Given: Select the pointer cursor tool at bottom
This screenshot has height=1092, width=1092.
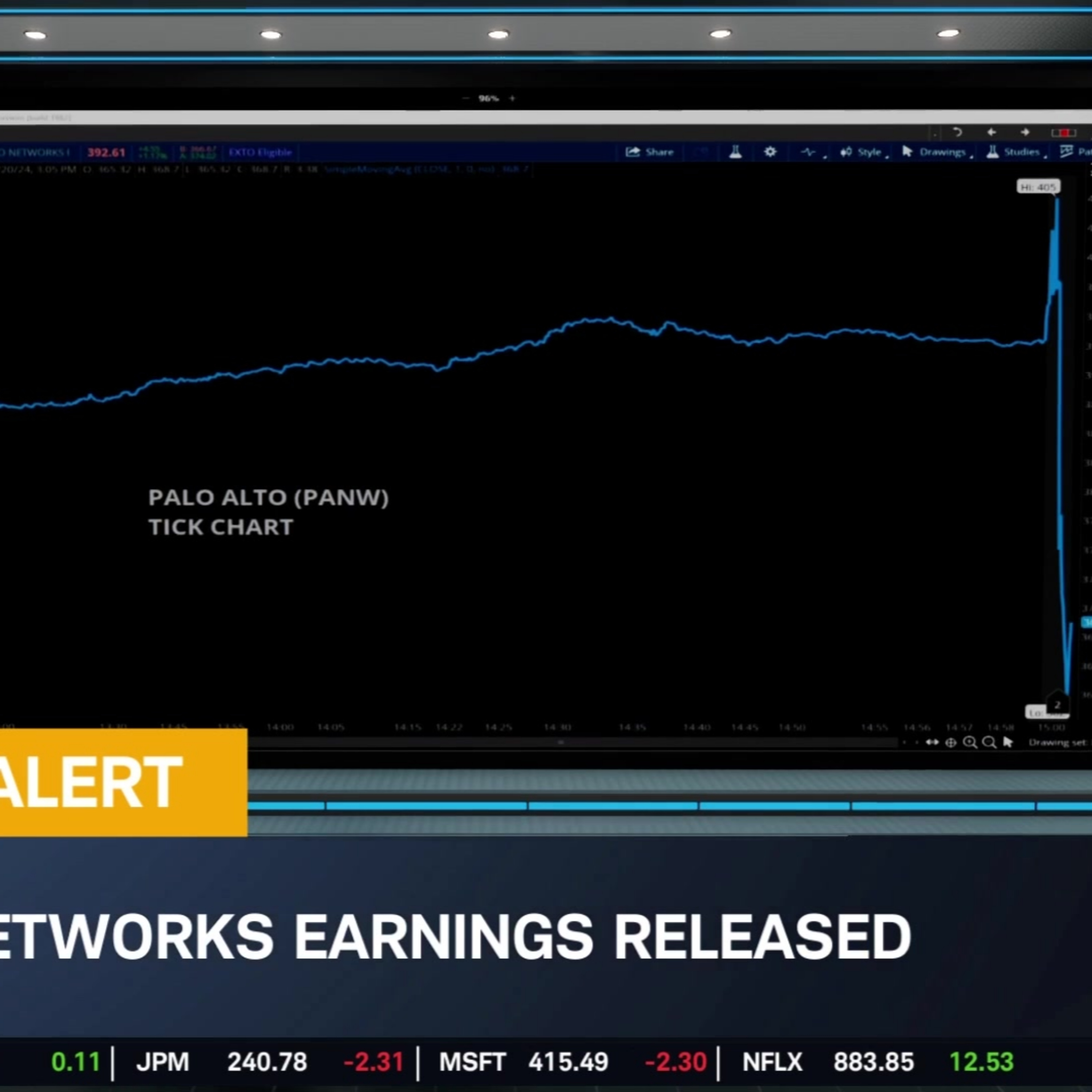Looking at the screenshot, I should (1008, 742).
